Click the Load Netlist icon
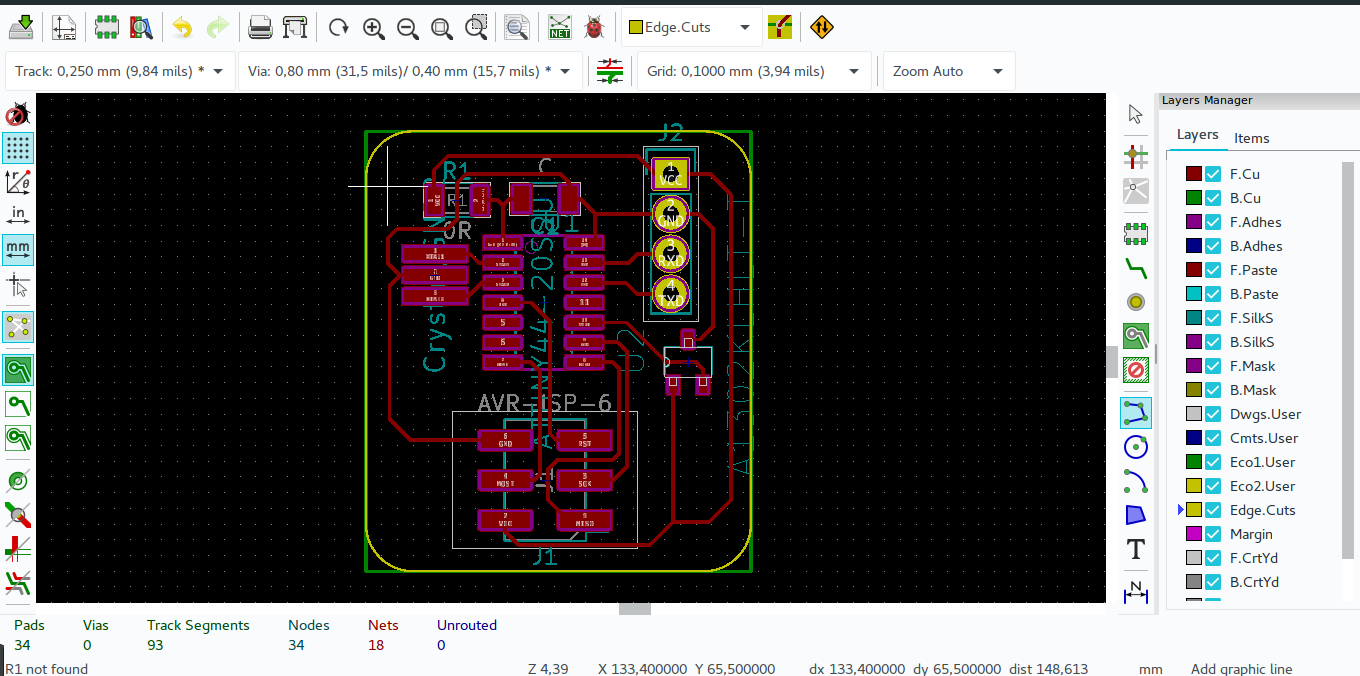1360x676 pixels. coord(559,27)
